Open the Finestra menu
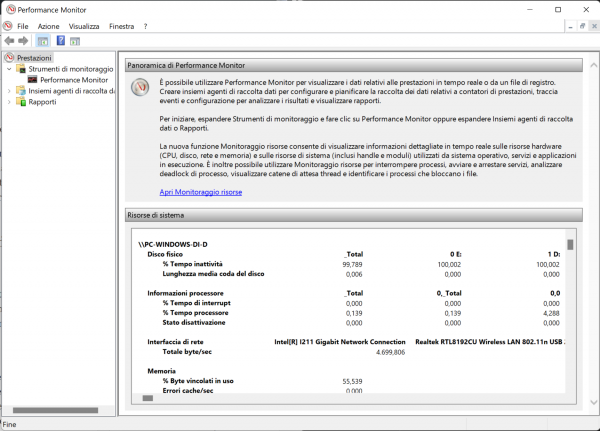600x431 pixels. pyautogui.click(x=122, y=25)
